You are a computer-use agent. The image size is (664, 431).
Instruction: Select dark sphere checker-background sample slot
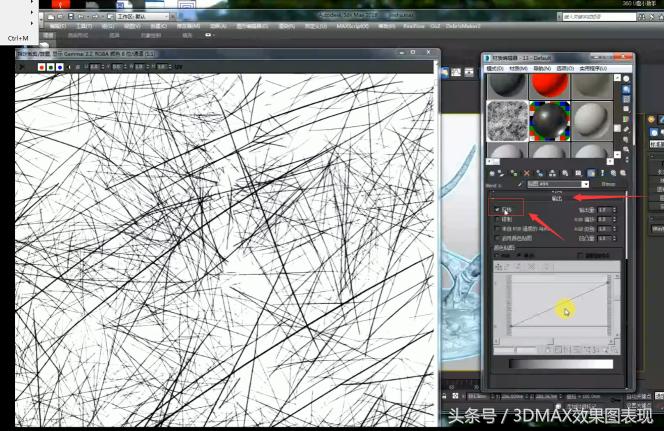(549, 121)
